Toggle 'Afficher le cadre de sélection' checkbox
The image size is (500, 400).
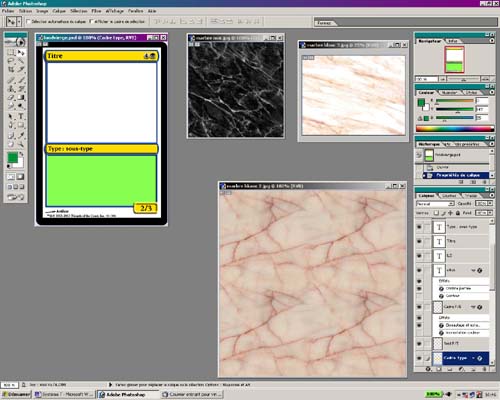[92, 22]
